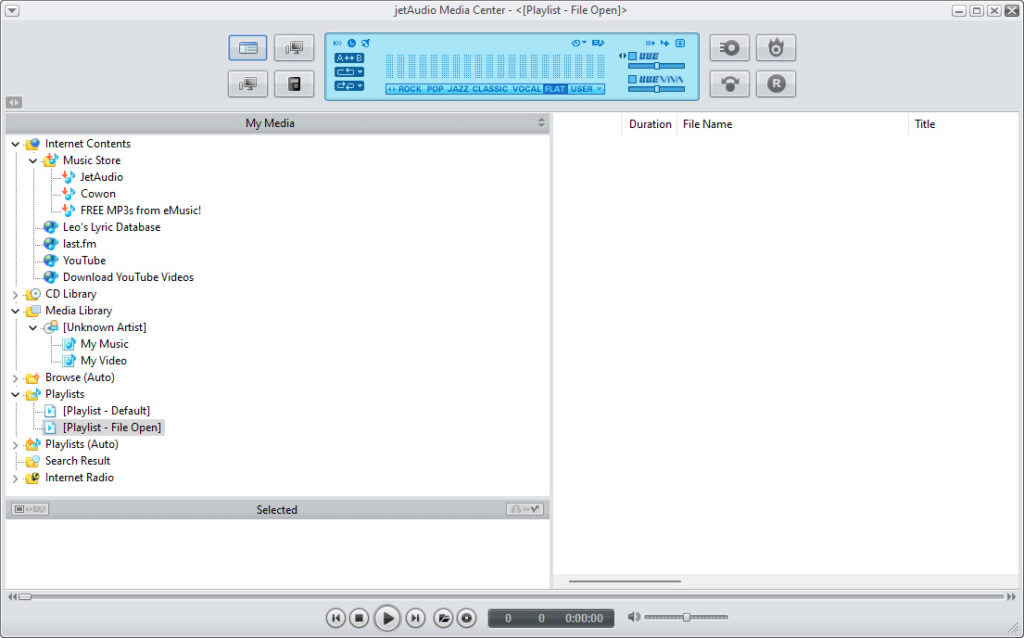
Task: Click the File Name column header
Action: pos(792,124)
